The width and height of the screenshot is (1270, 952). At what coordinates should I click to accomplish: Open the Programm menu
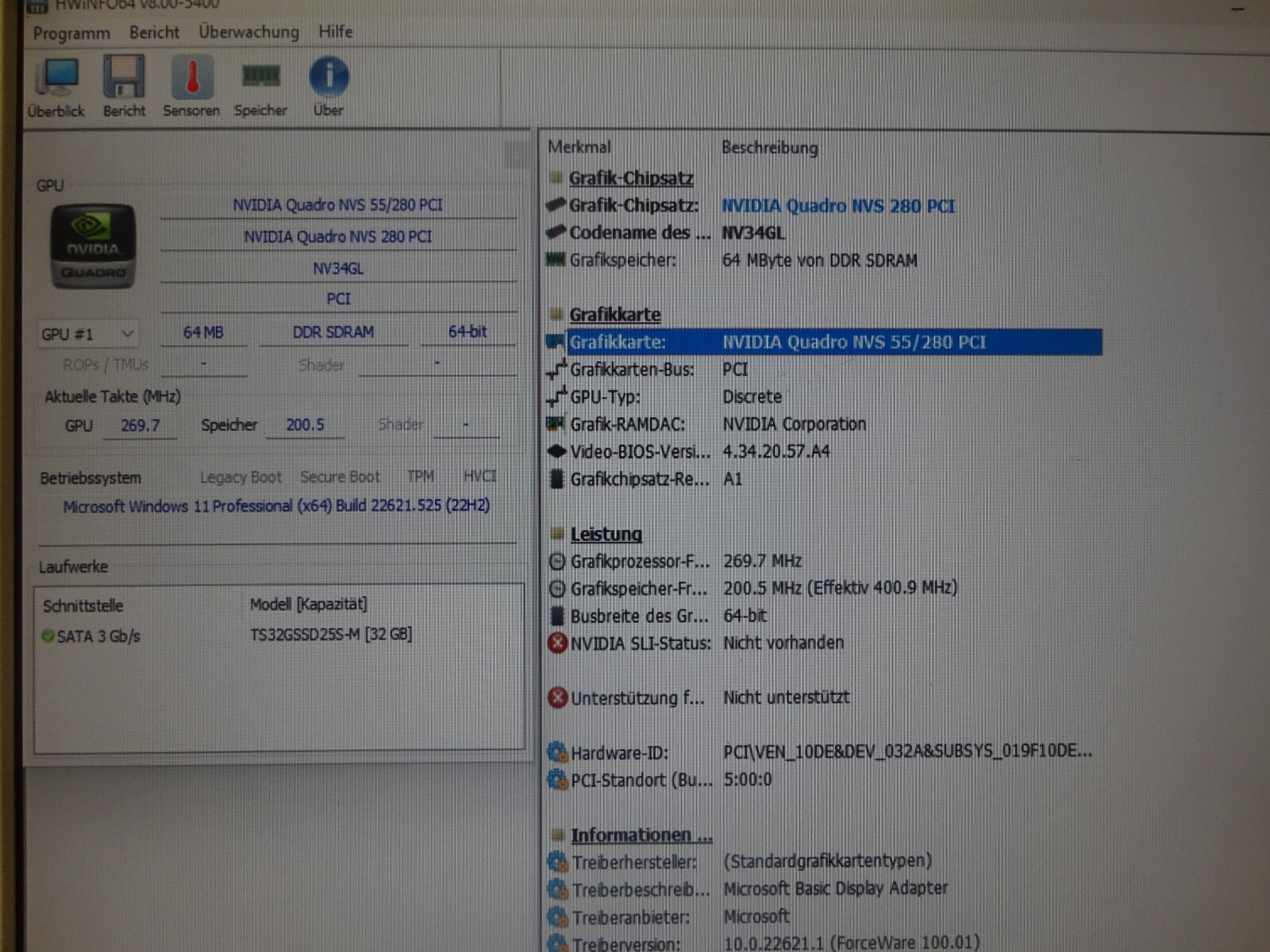pyautogui.click(x=71, y=33)
